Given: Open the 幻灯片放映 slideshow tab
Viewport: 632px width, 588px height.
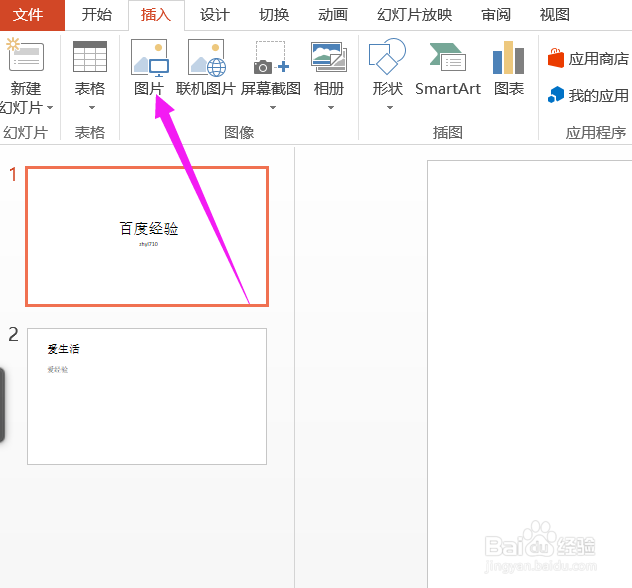Looking at the screenshot, I should pyautogui.click(x=414, y=15).
